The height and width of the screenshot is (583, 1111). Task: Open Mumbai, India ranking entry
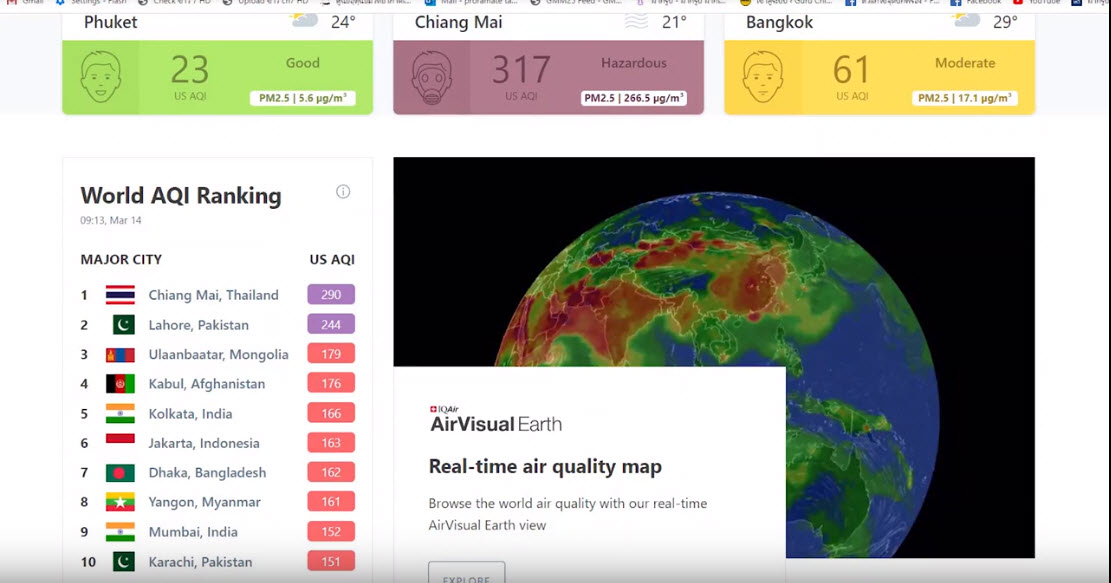(193, 532)
